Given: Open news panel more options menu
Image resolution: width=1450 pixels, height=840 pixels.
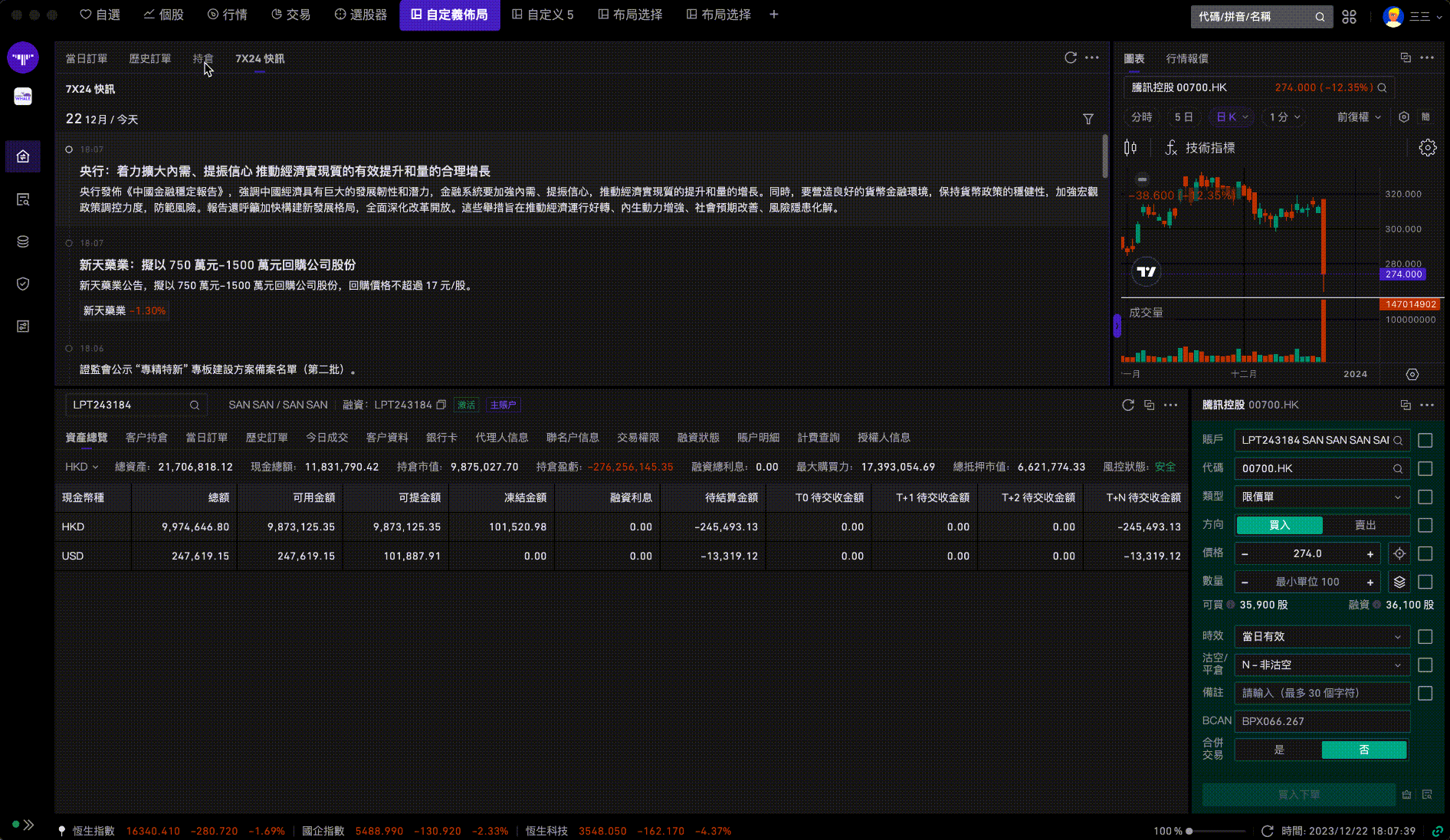Looking at the screenshot, I should tap(1092, 57).
